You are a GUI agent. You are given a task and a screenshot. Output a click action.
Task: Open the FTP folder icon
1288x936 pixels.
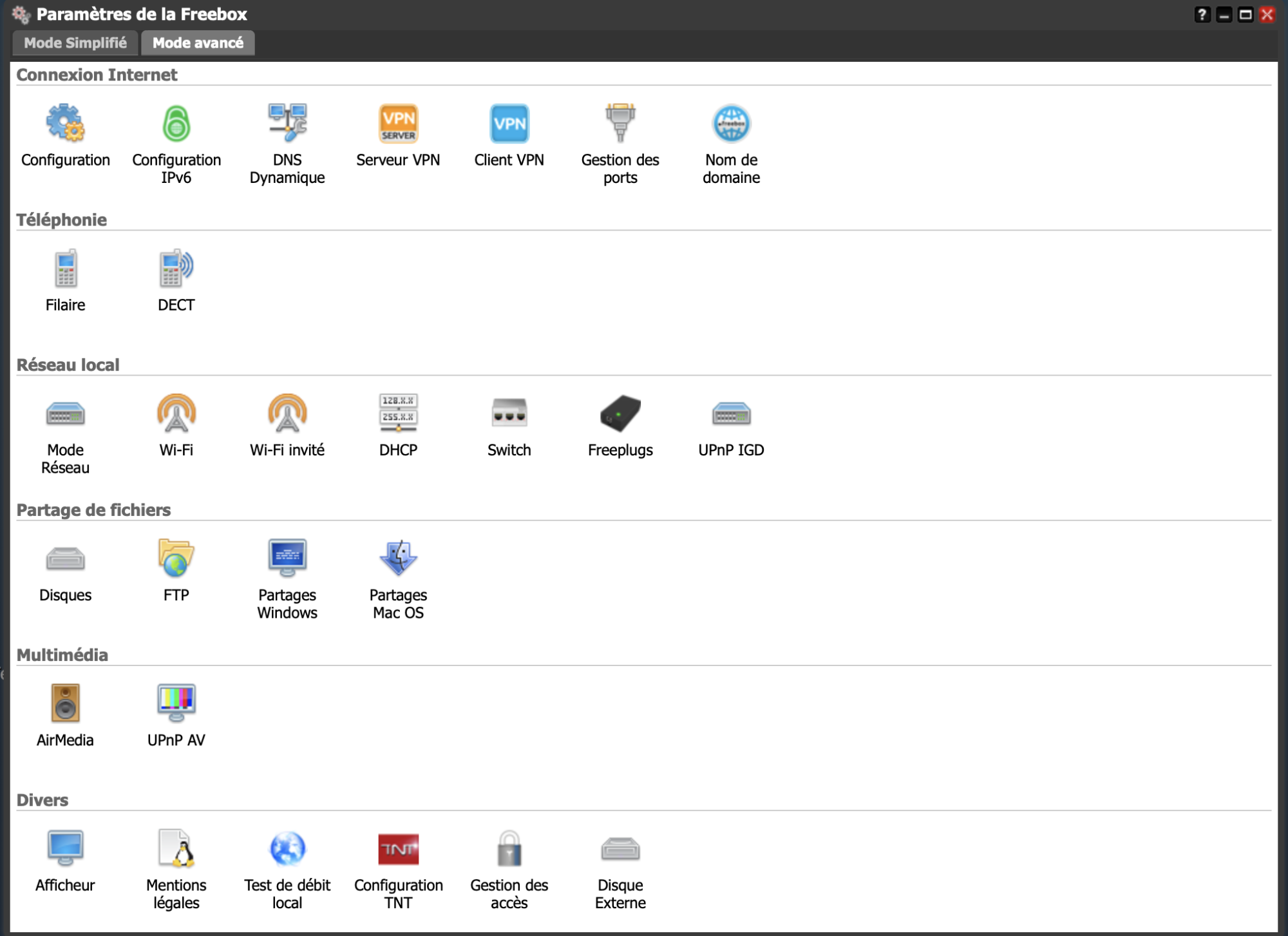[x=176, y=558]
